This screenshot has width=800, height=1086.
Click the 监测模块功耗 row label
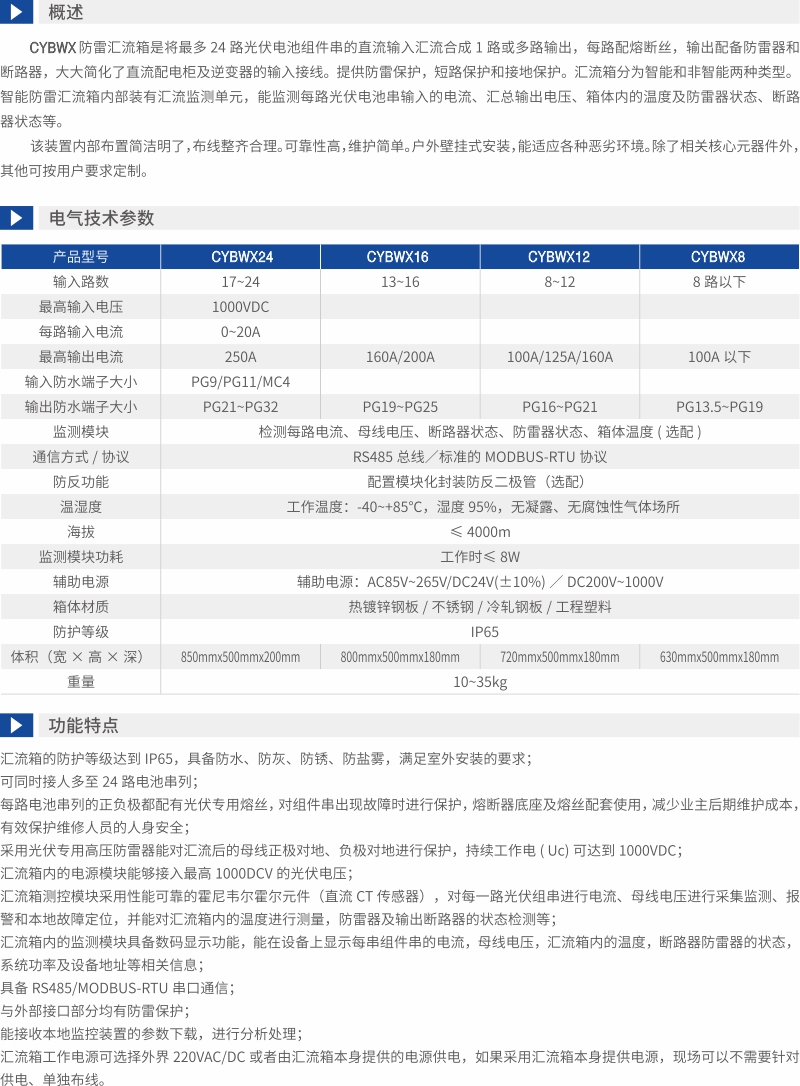point(80,556)
